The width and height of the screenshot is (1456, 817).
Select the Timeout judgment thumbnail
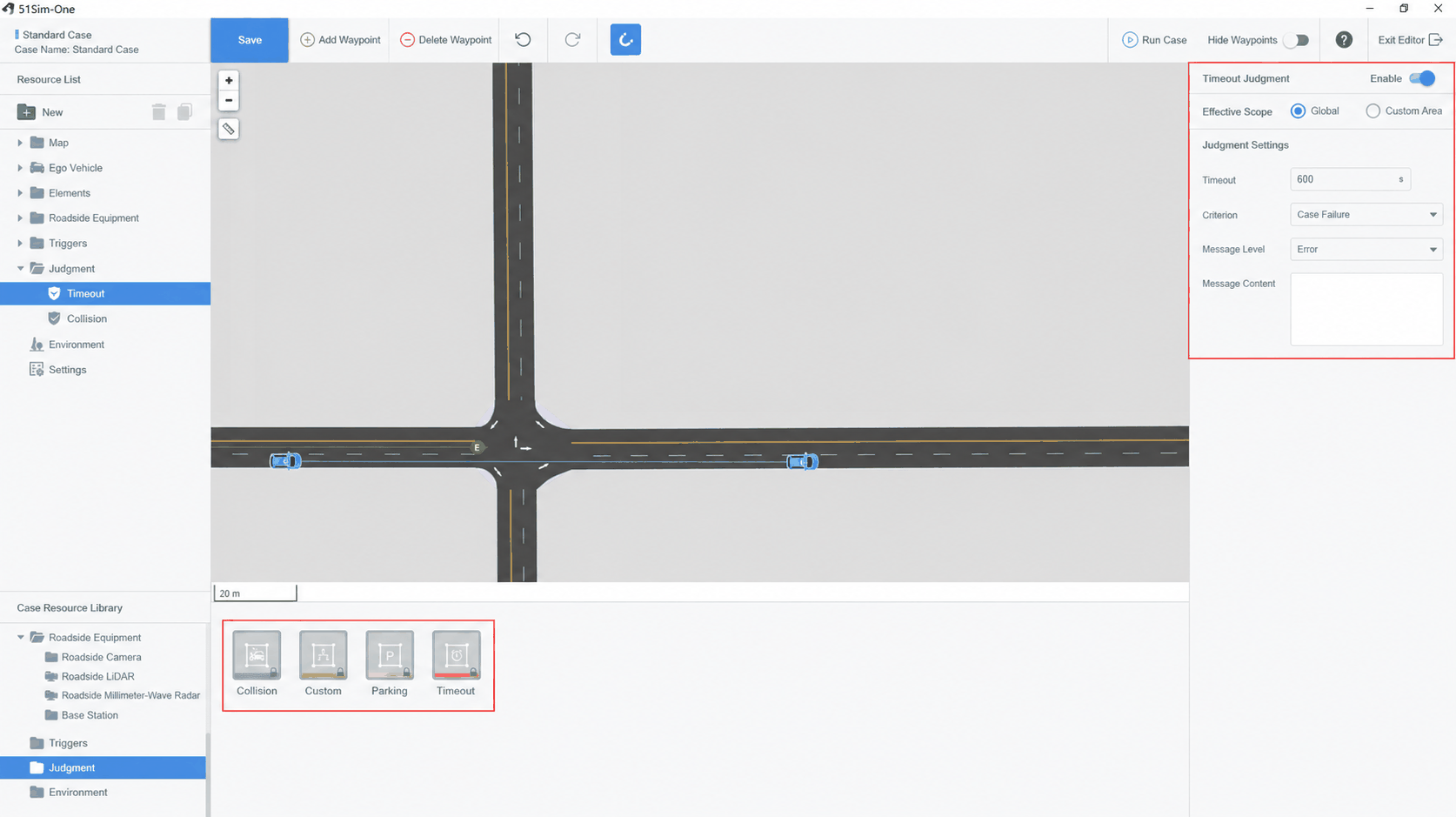click(x=456, y=655)
